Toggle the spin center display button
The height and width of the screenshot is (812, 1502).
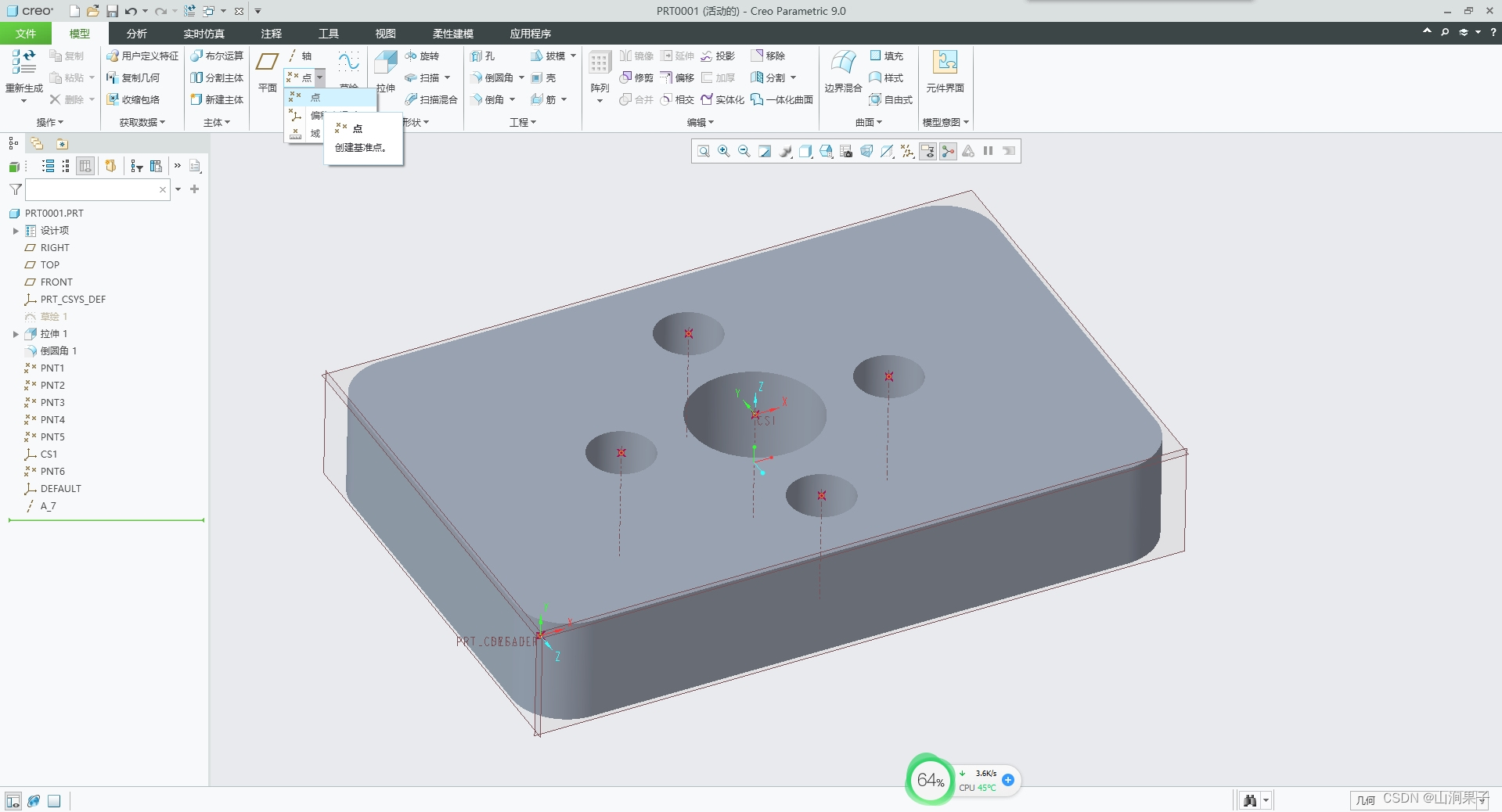point(948,151)
